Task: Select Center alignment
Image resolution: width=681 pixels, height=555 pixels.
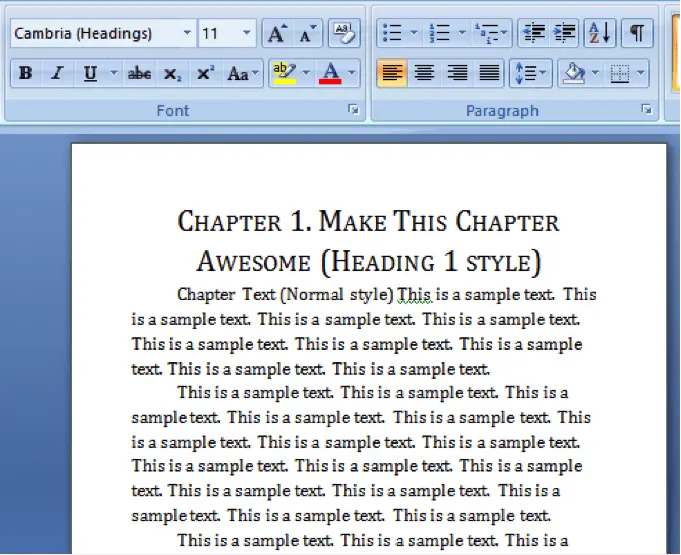Action: tap(424, 73)
